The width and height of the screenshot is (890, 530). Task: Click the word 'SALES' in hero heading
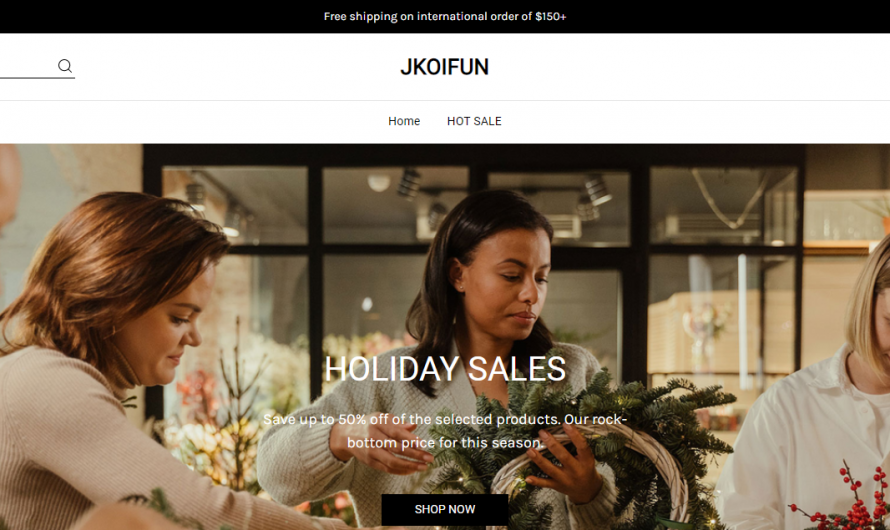(517, 368)
